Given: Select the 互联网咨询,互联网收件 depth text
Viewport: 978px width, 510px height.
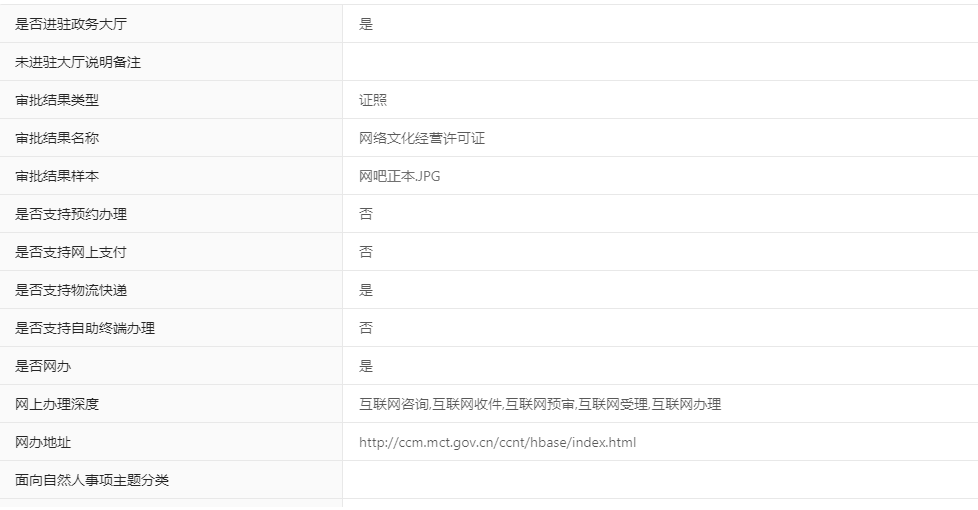Looking at the screenshot, I should [x=430, y=405].
